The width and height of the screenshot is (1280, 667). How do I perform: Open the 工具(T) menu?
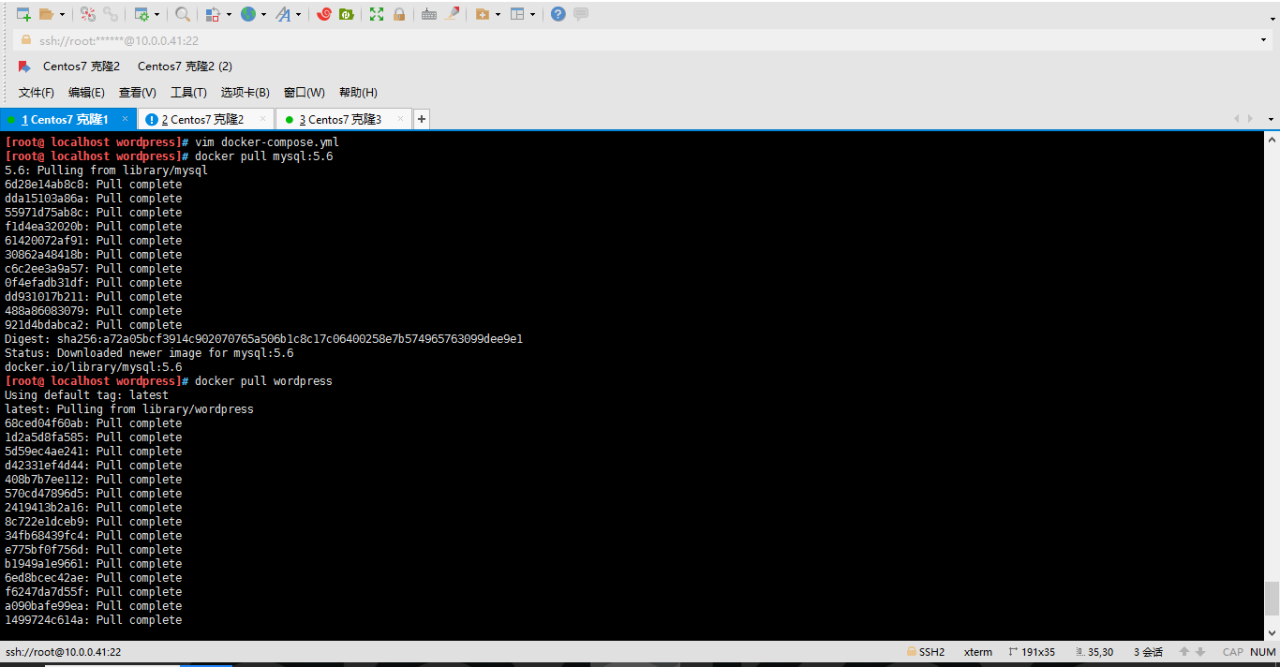pyautogui.click(x=188, y=93)
